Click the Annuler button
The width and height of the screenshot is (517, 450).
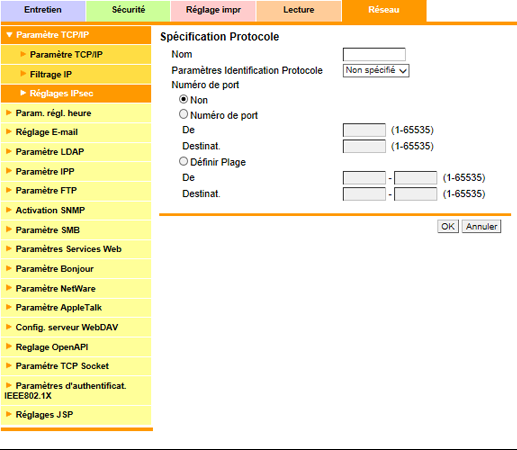point(481,227)
